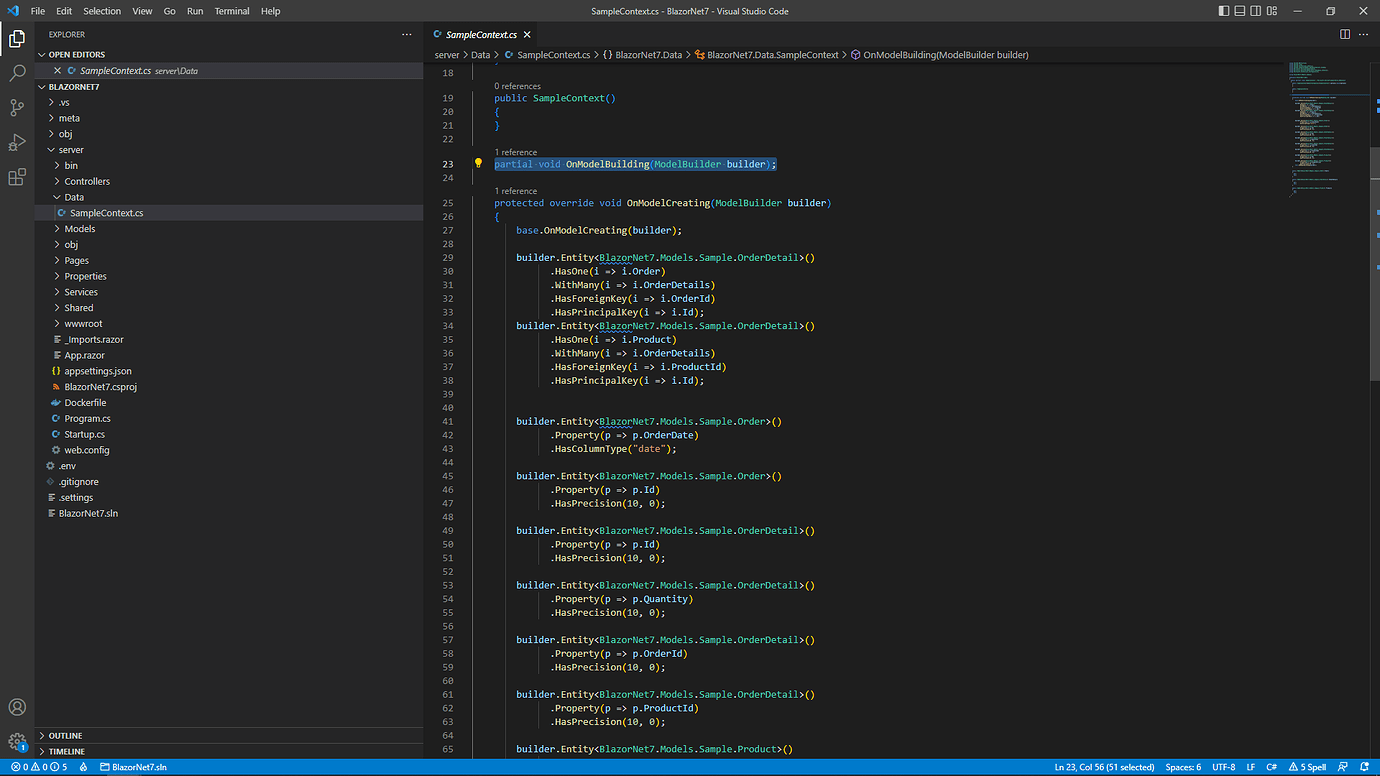Open the Explorer view in activity bar
The image size is (1380, 776).
[17, 39]
